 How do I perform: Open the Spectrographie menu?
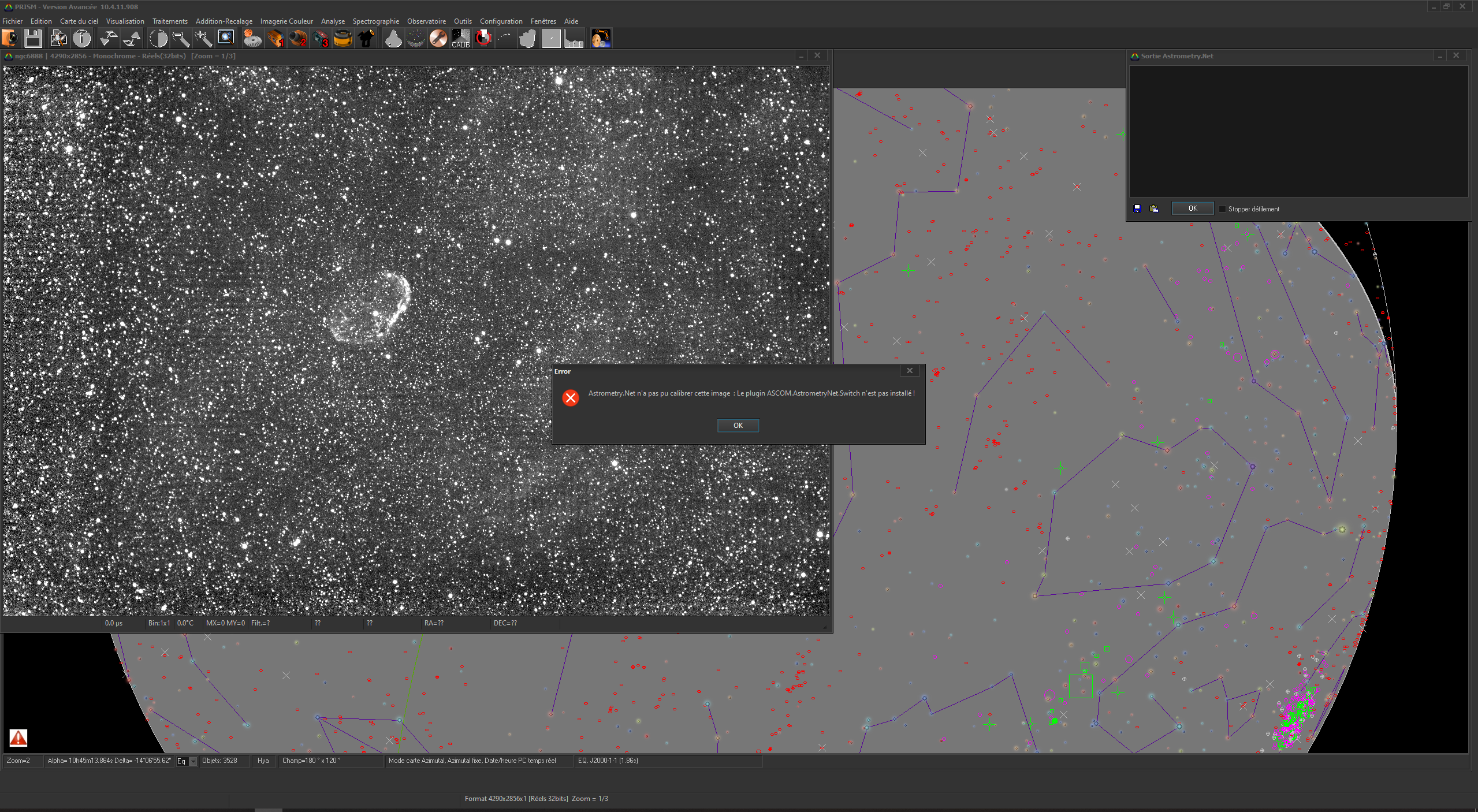(x=375, y=21)
